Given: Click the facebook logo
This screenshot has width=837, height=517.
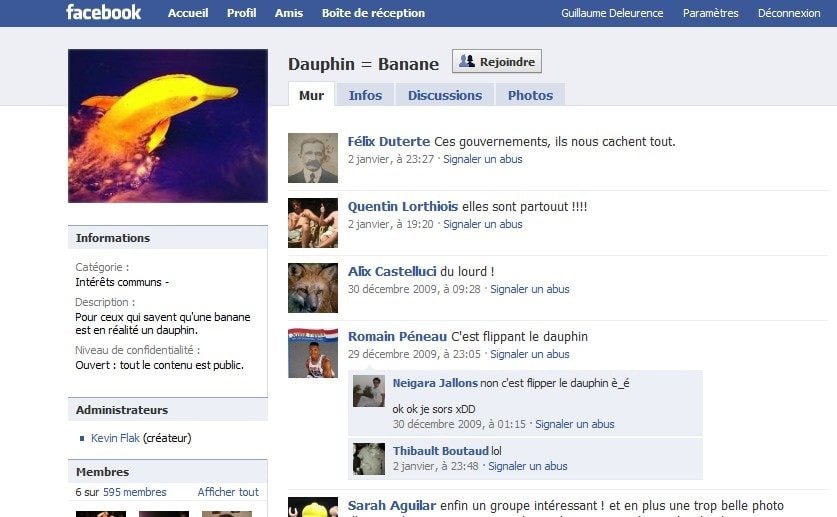Looking at the screenshot, I should (104, 12).
